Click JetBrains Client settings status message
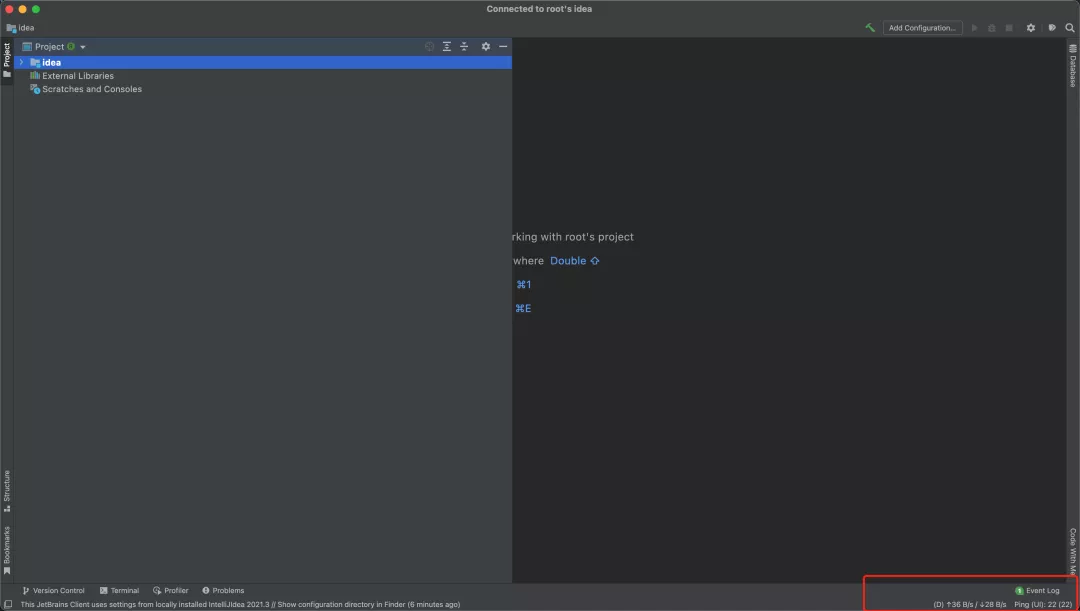The image size is (1080, 611). [x=240, y=604]
